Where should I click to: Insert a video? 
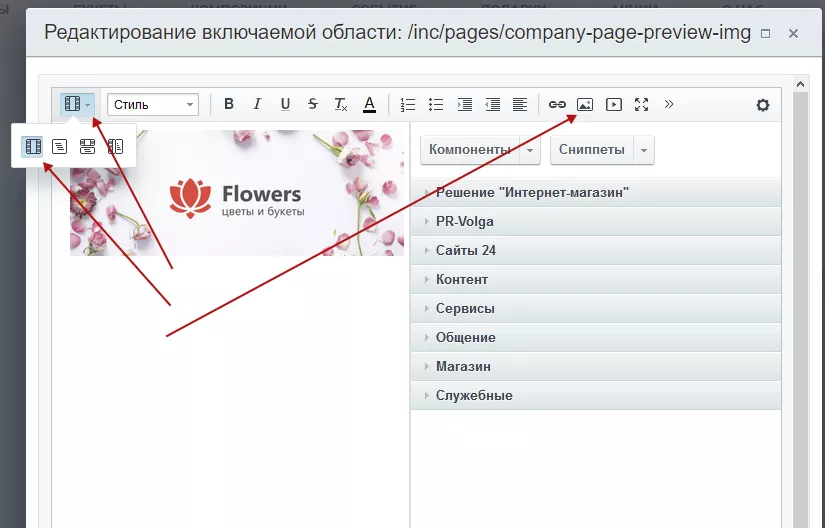[x=613, y=104]
